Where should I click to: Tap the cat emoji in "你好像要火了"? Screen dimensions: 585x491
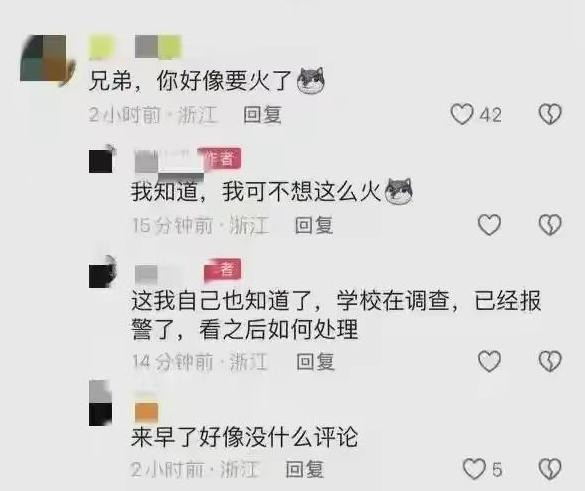point(311,80)
